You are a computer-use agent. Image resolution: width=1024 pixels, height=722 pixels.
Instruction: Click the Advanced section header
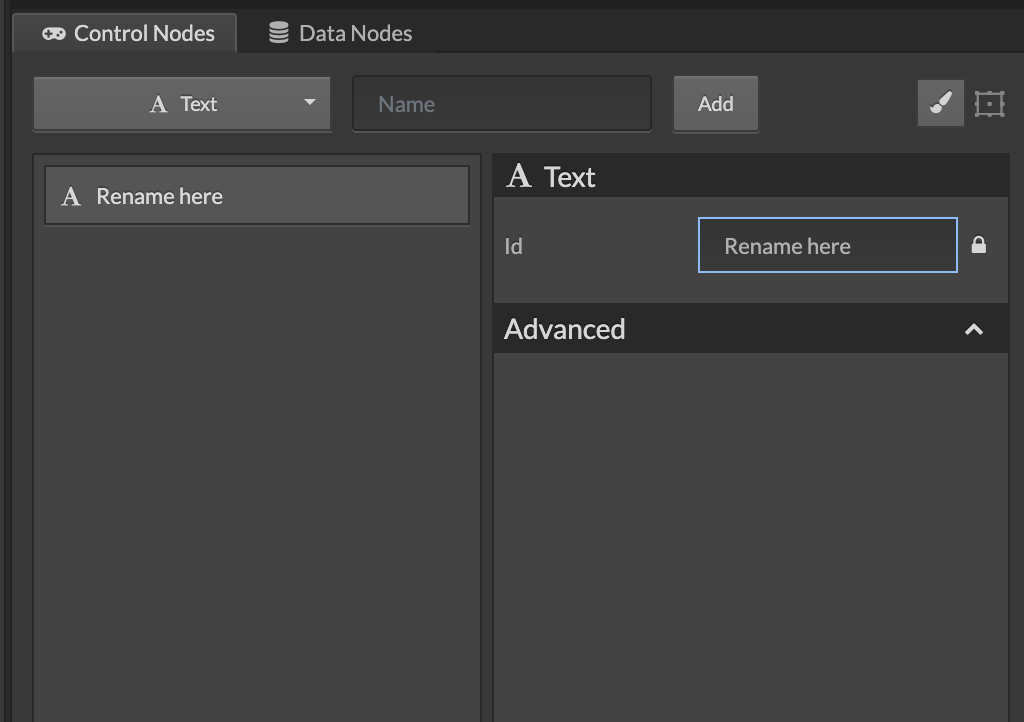pos(751,329)
